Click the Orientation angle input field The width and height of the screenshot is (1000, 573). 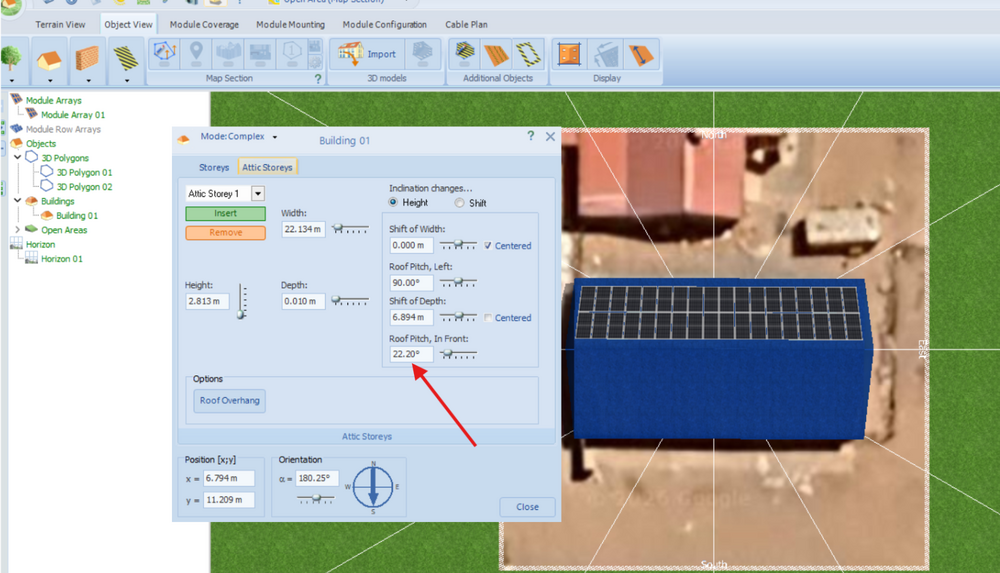click(317, 478)
